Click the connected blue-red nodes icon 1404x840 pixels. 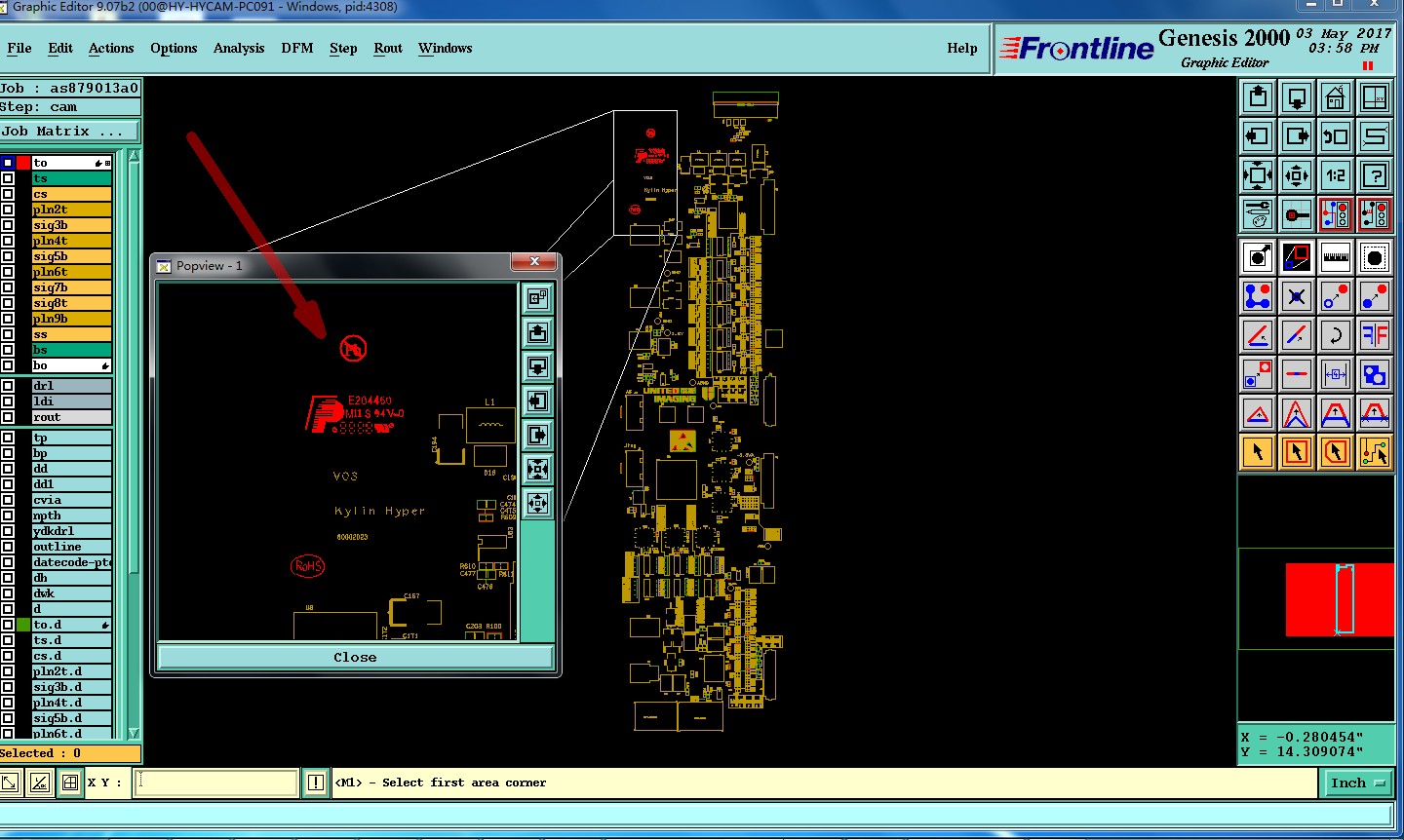[x=1258, y=296]
